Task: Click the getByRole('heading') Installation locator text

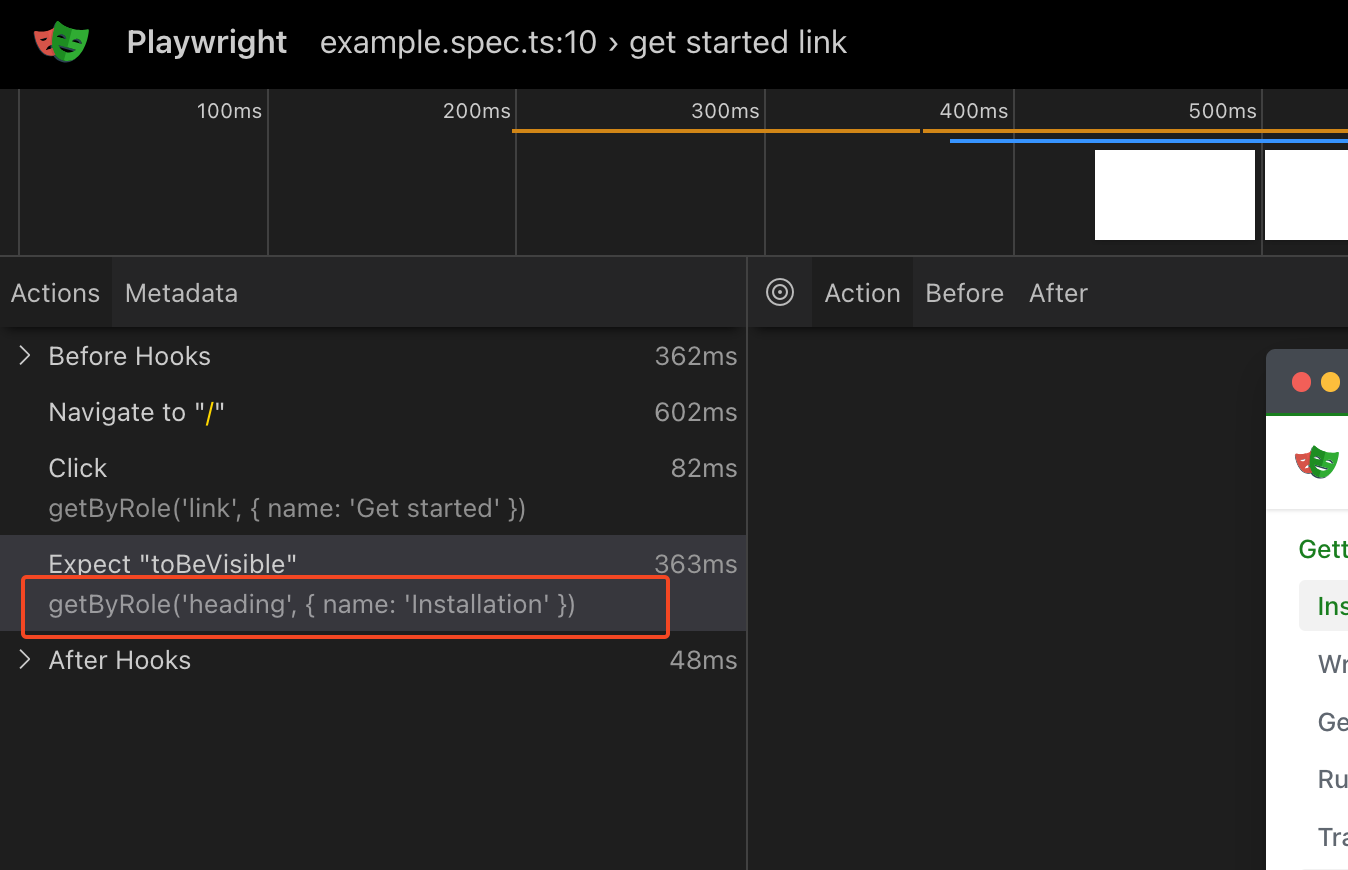Action: (x=312, y=604)
